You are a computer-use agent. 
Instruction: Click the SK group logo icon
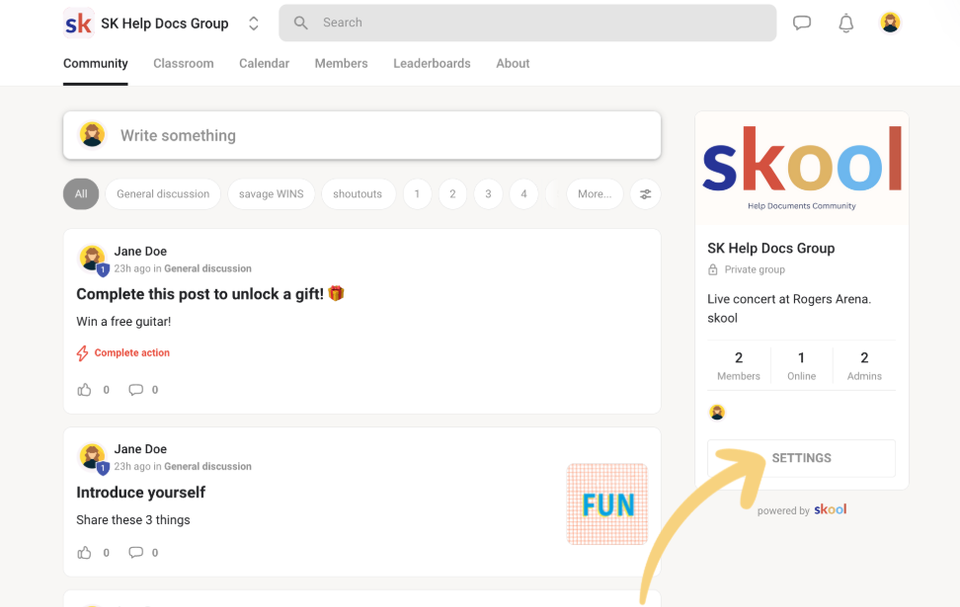pos(79,23)
